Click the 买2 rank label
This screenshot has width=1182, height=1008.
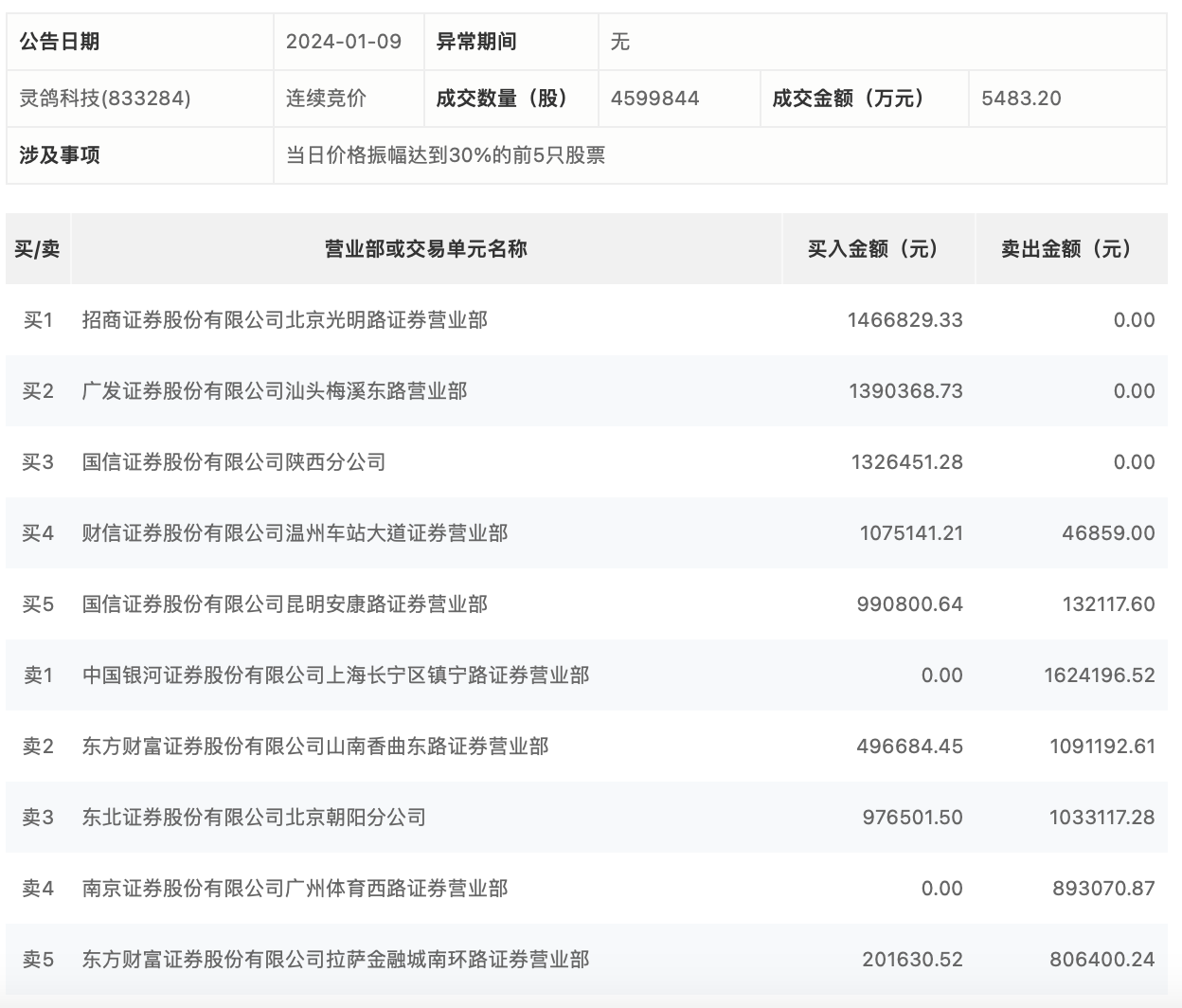(x=38, y=391)
